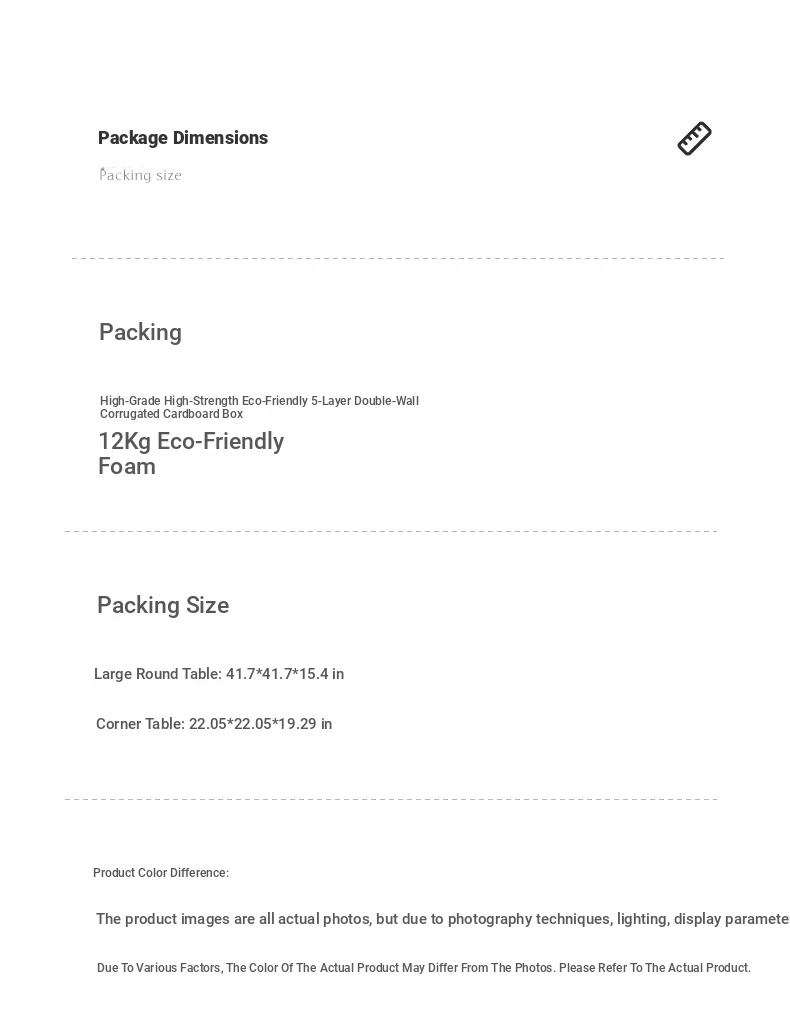Screen dimensions: 790x1028
Task: Click the dashed divider above Product Color Difference
Action: coord(391,799)
